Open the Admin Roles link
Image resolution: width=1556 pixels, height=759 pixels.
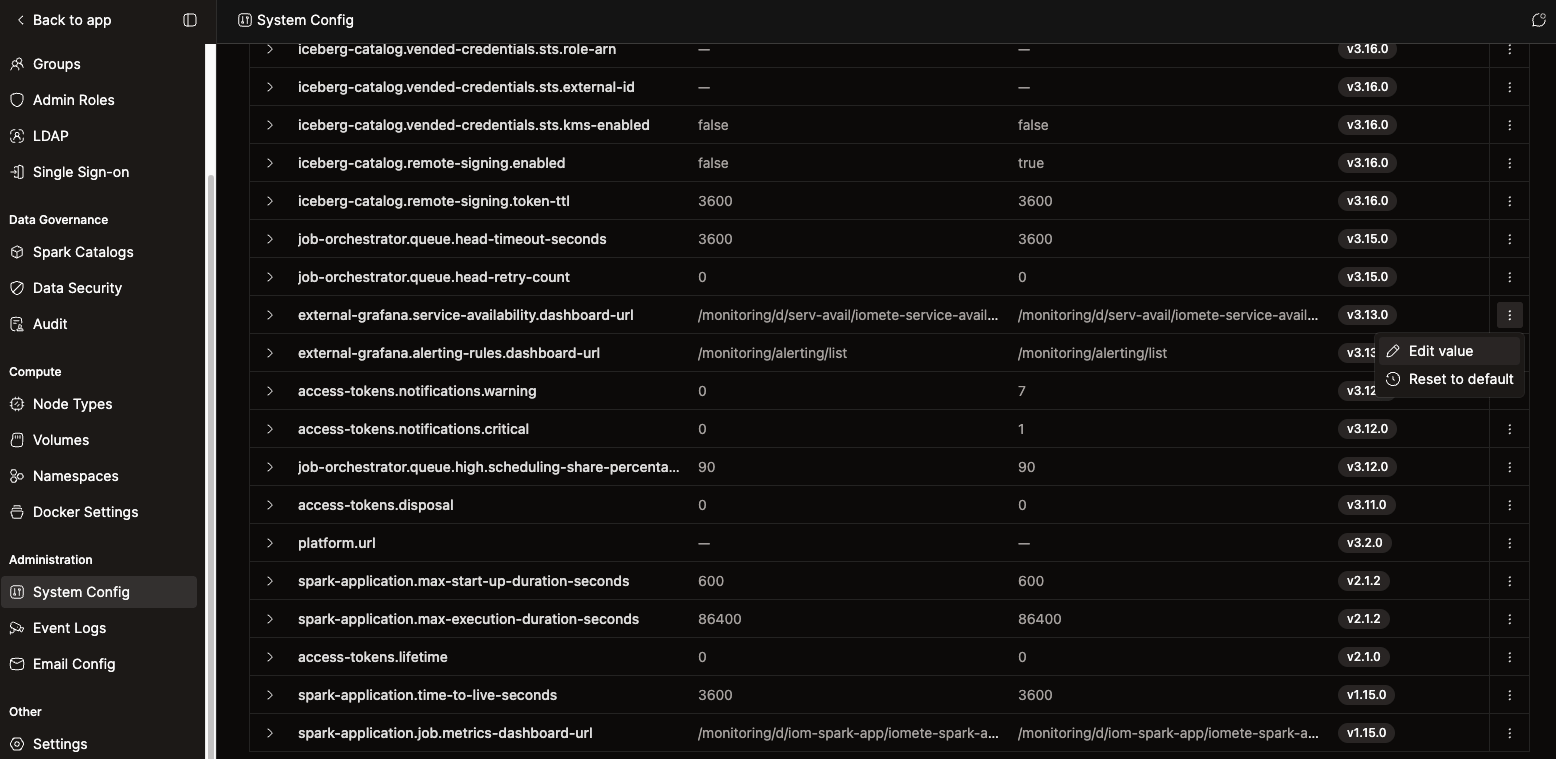click(x=99, y=100)
